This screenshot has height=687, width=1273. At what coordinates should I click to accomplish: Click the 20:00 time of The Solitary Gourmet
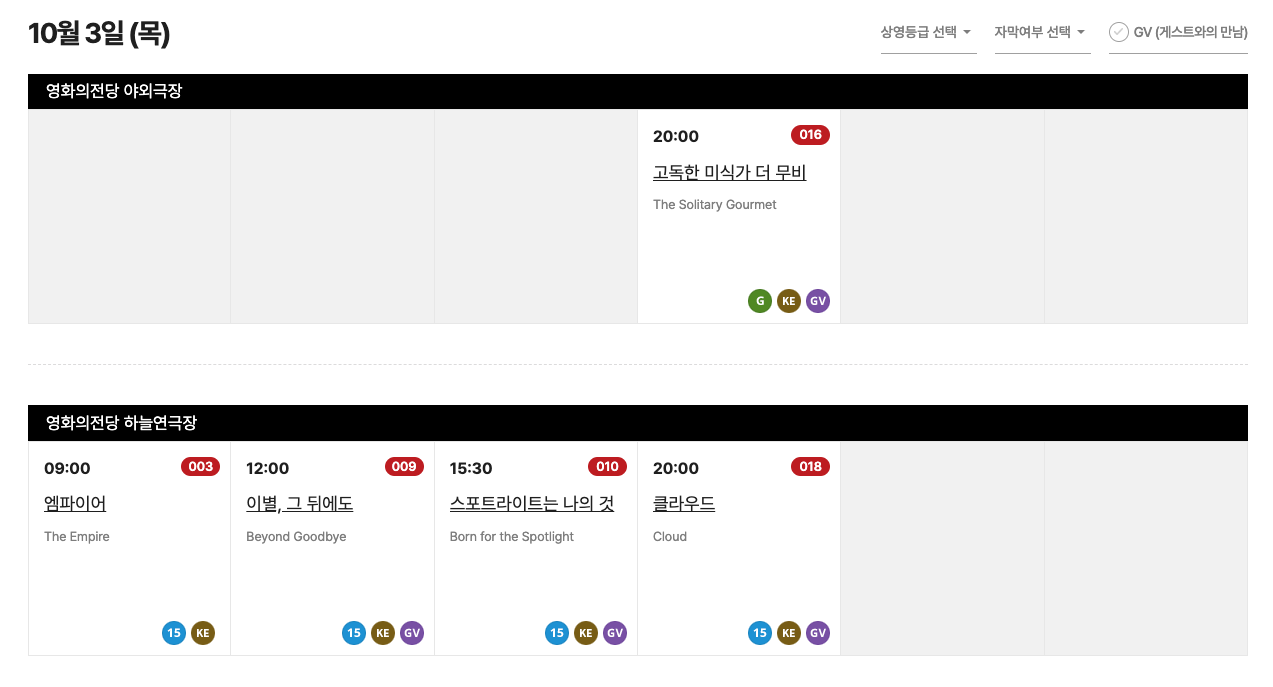pyautogui.click(x=676, y=136)
